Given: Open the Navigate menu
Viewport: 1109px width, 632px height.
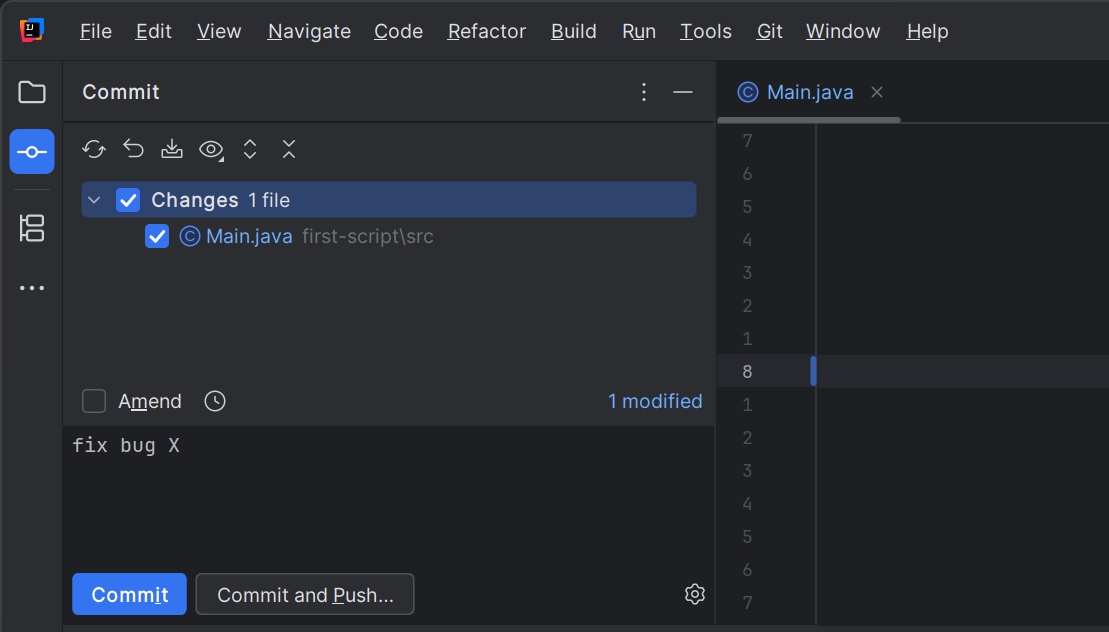Looking at the screenshot, I should coord(309,31).
